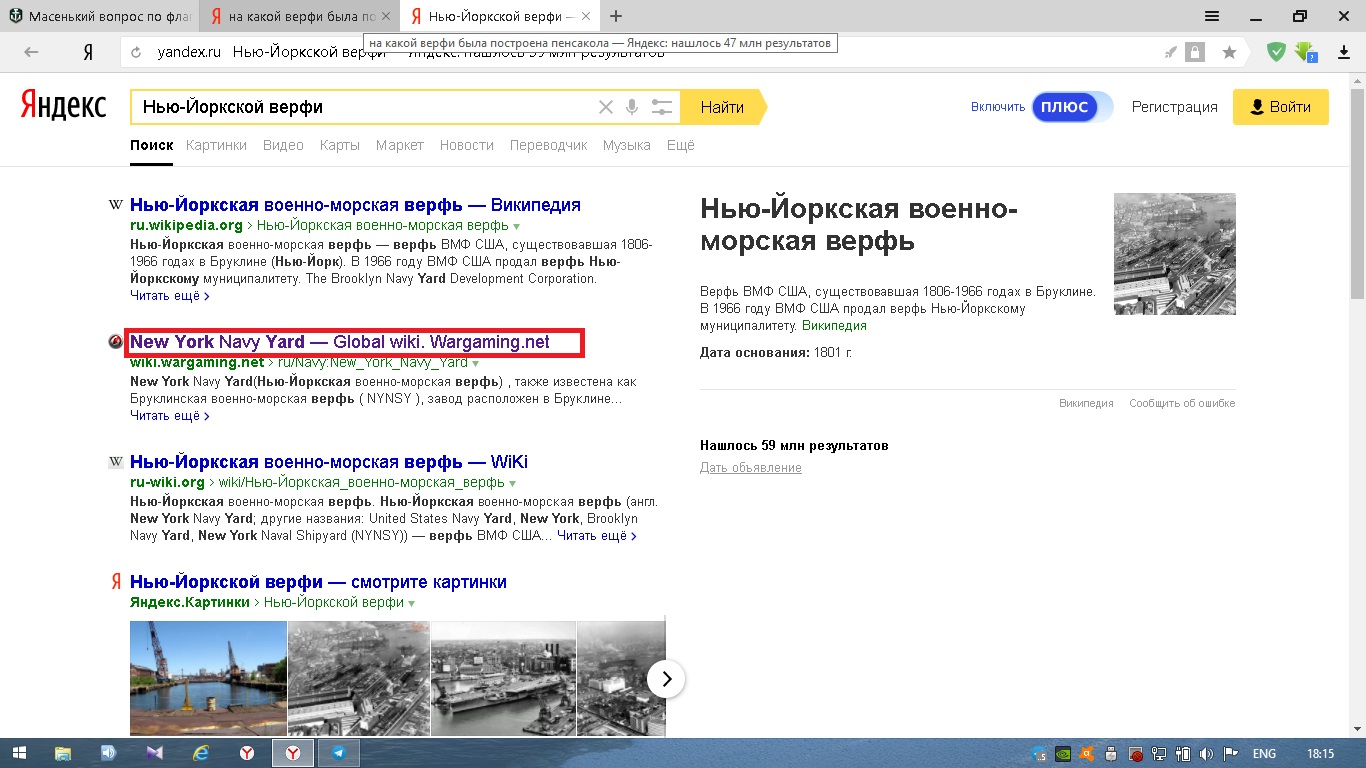Click 'Дать объявление' link

[751, 467]
